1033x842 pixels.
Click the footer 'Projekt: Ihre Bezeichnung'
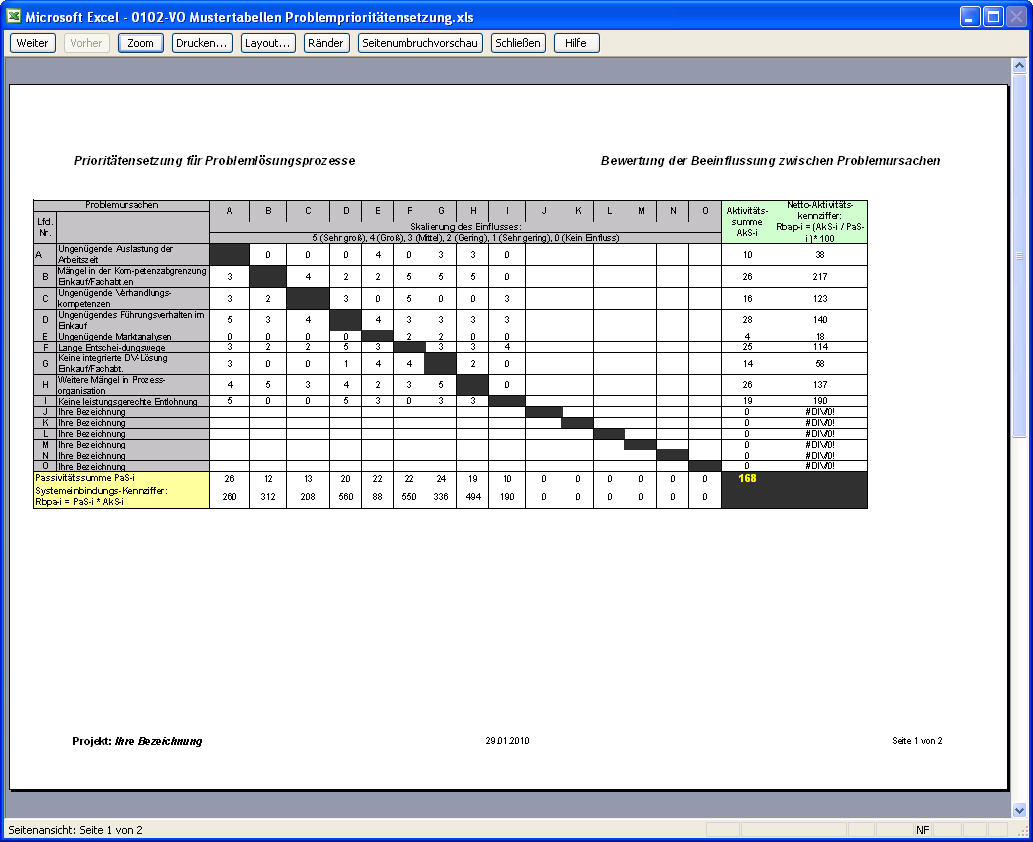click(x=137, y=741)
